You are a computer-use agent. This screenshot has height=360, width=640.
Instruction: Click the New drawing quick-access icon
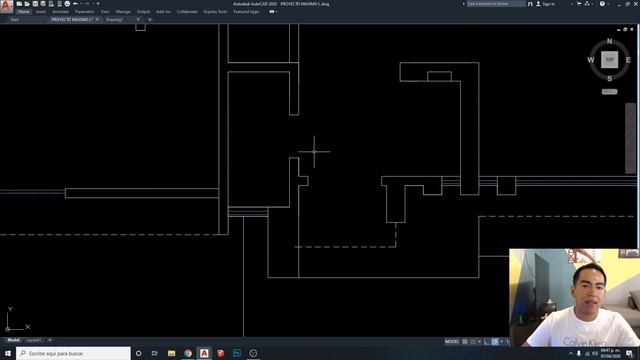(x=19, y=4)
